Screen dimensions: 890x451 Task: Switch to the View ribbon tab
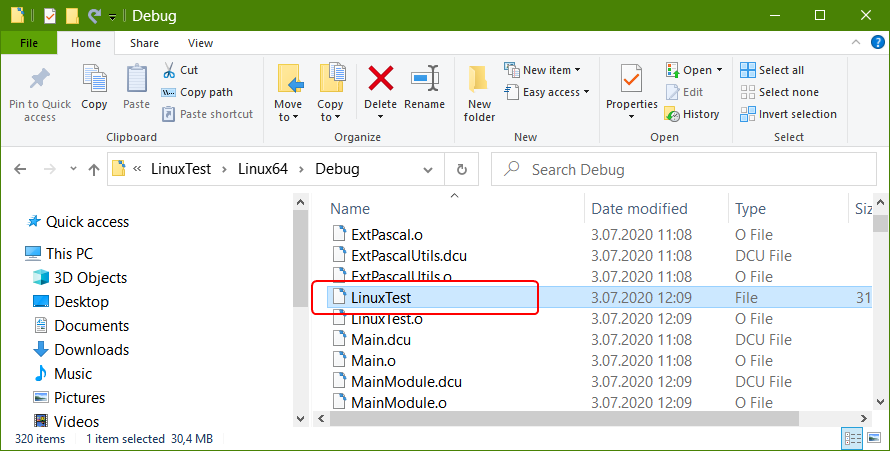tap(200, 43)
